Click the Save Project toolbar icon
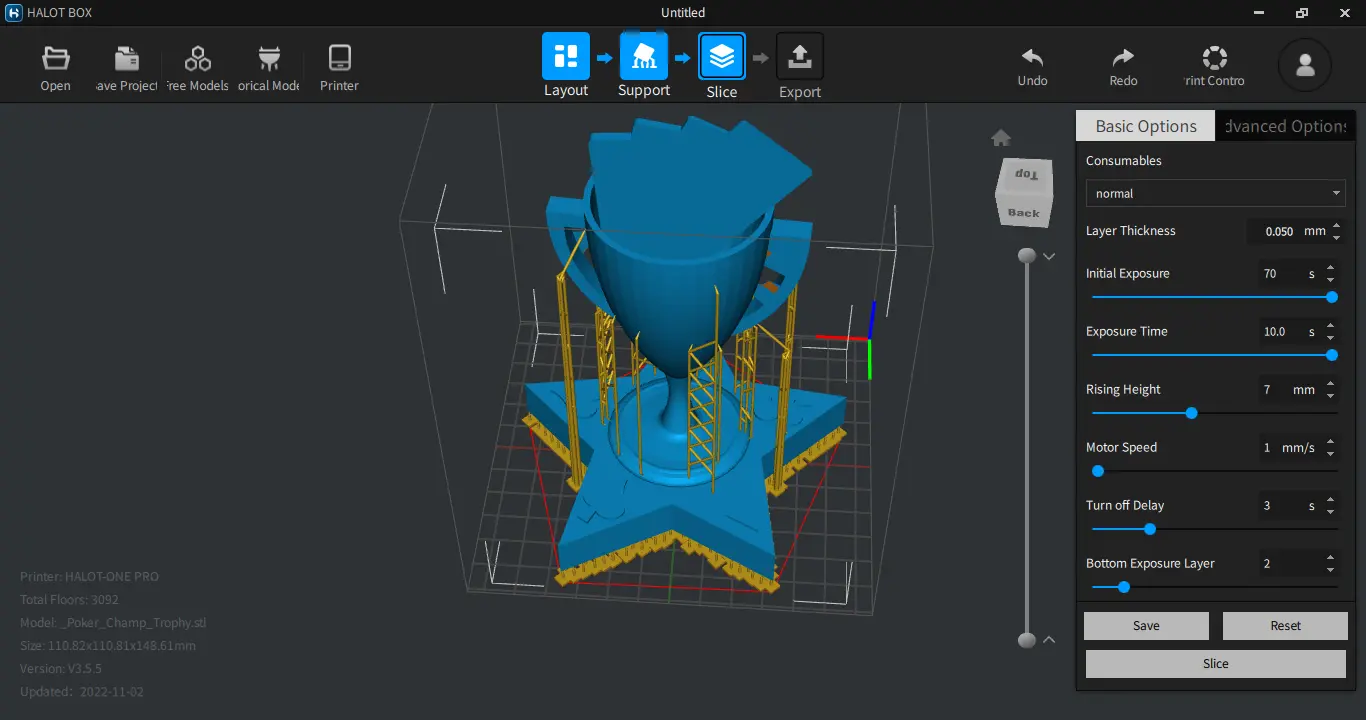 point(127,58)
